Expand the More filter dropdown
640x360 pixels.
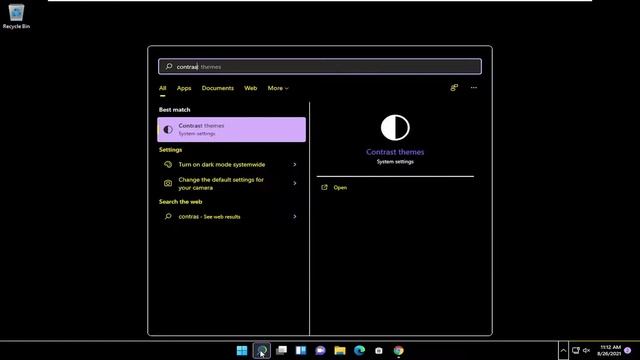[x=278, y=88]
